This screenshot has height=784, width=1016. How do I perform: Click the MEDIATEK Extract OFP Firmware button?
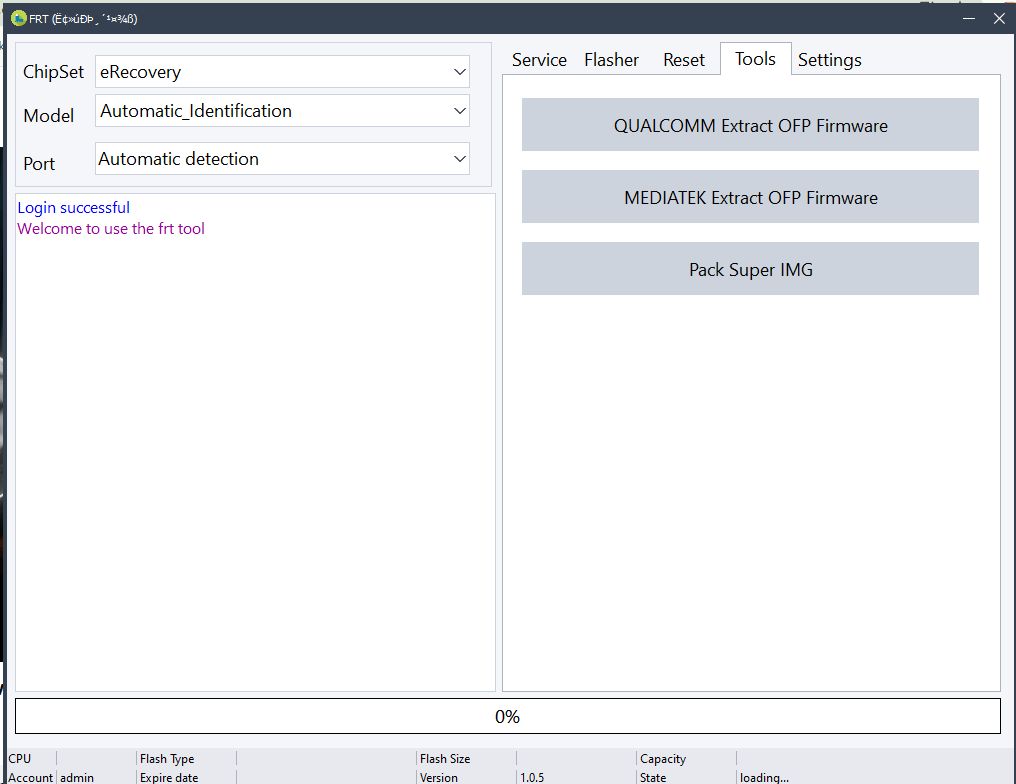pos(750,196)
